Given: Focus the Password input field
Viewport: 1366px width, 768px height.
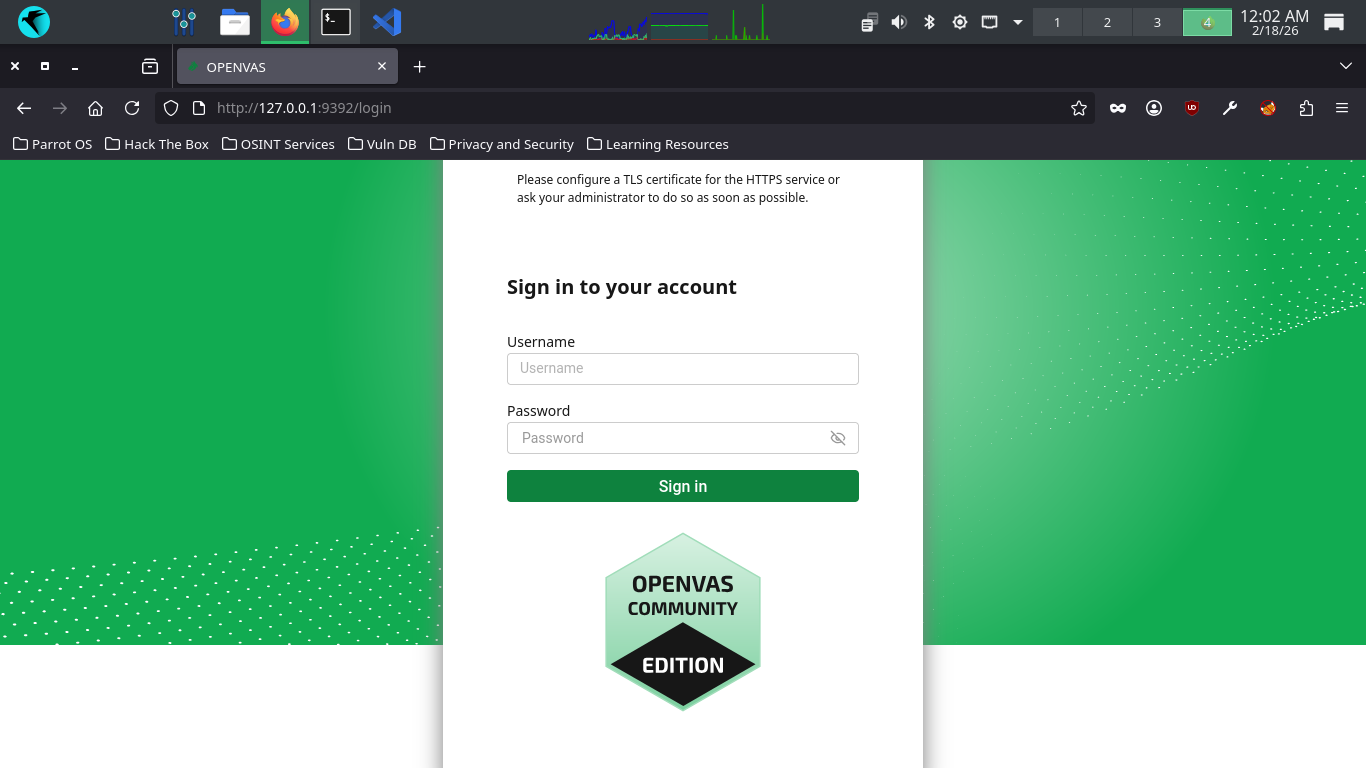Looking at the screenshot, I should click(x=665, y=438).
